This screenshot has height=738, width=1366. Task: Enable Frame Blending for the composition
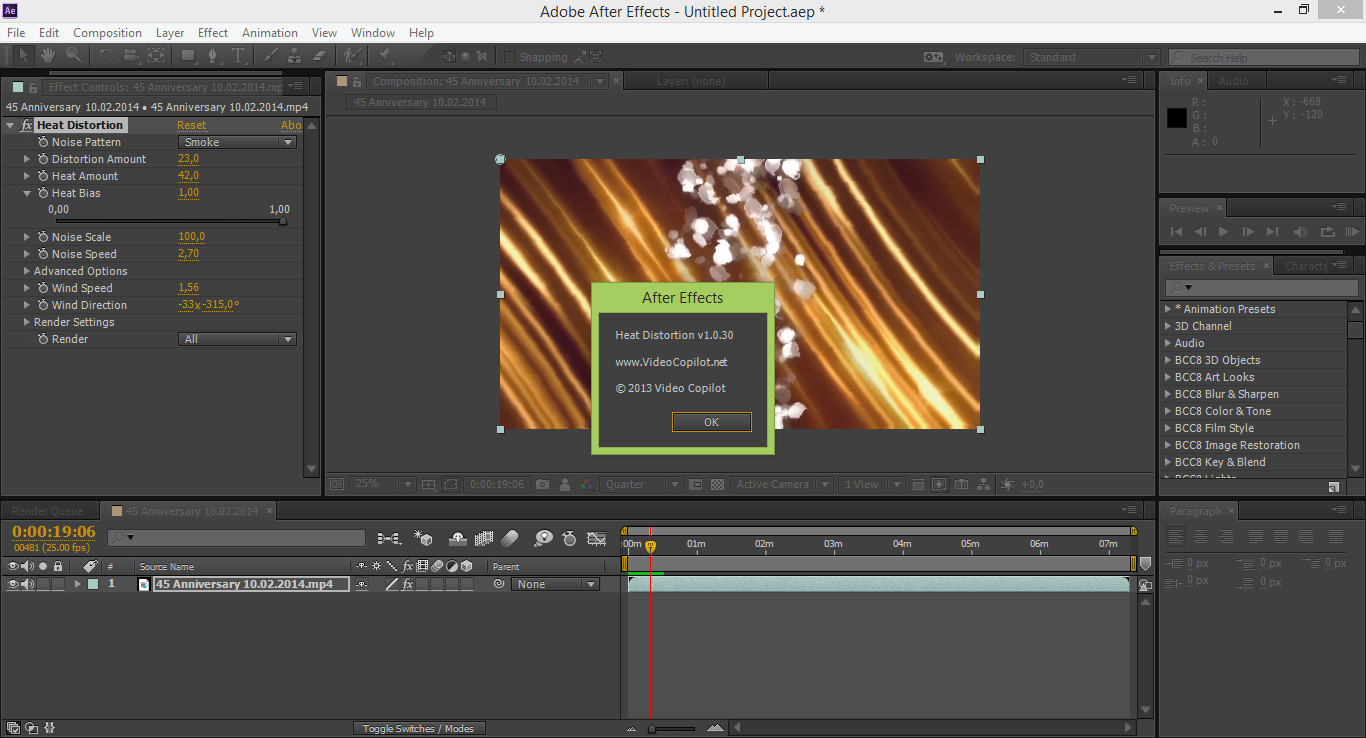click(484, 538)
